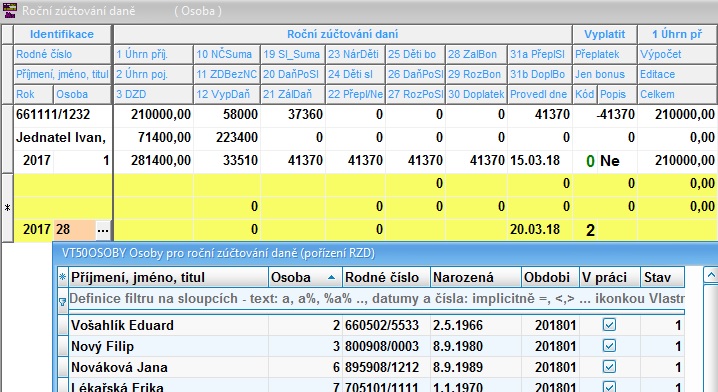
Task: Click the row selector for Nováková Jana
Action: pyautogui.click(x=63, y=367)
